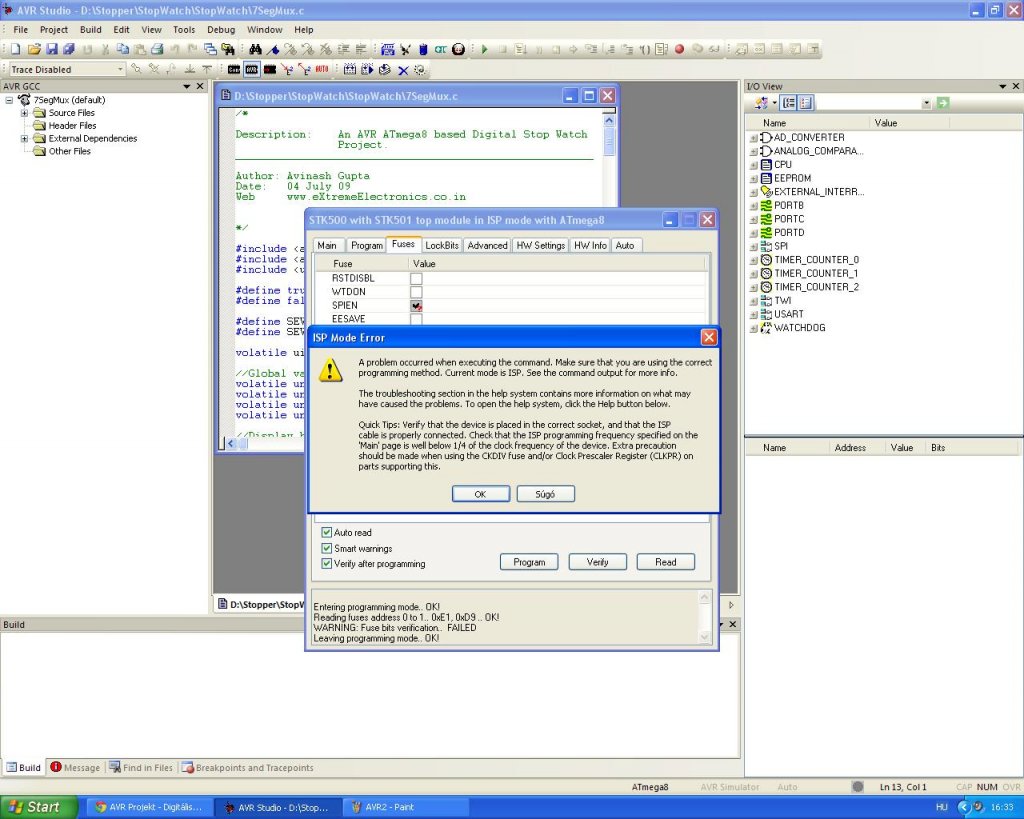Close the ISP Mode Error dialog
This screenshot has width=1024, height=819.
(709, 337)
